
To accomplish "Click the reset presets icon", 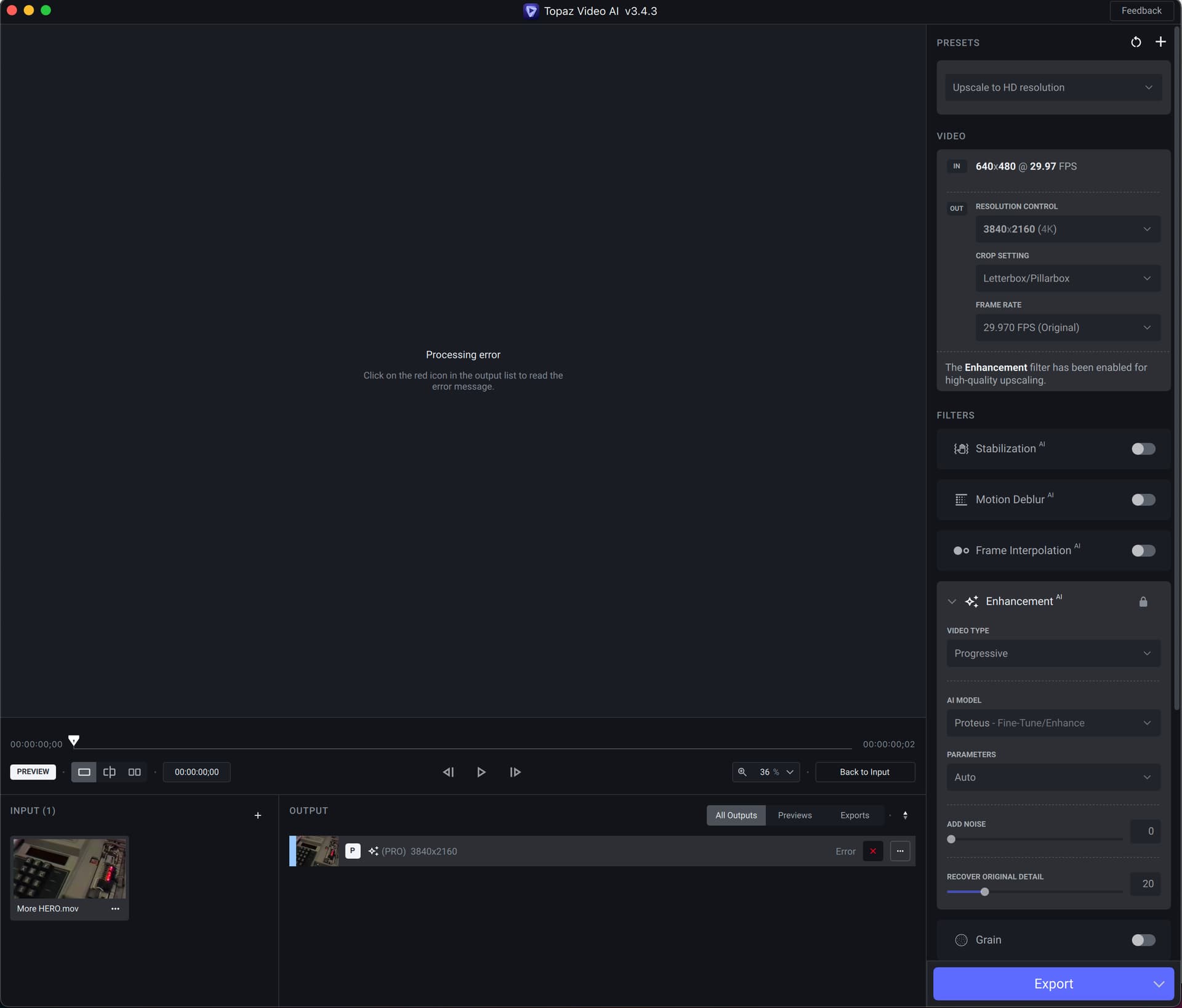I will pos(1136,42).
